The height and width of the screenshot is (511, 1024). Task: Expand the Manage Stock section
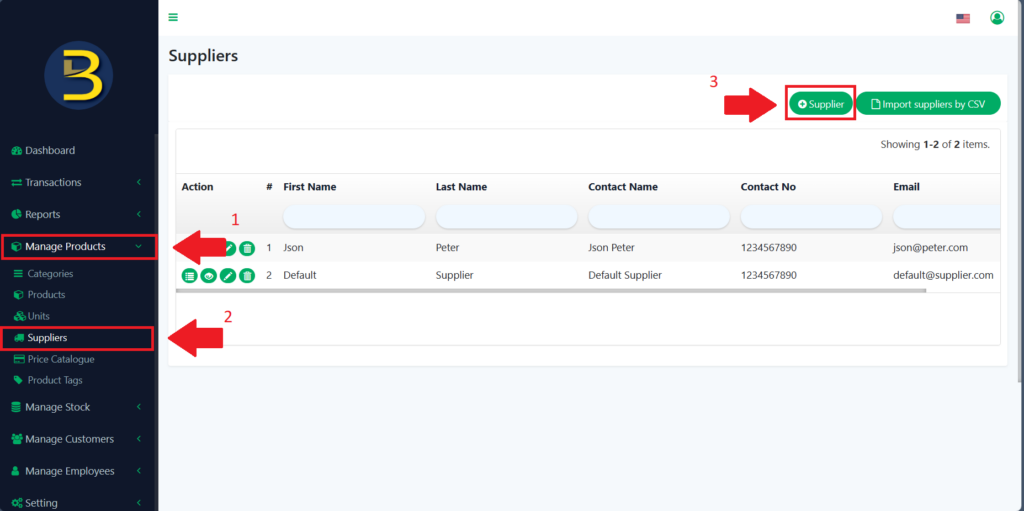point(78,407)
